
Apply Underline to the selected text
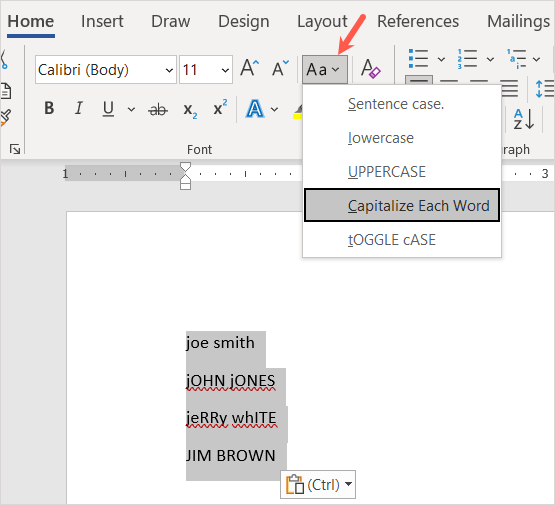[x=108, y=109]
